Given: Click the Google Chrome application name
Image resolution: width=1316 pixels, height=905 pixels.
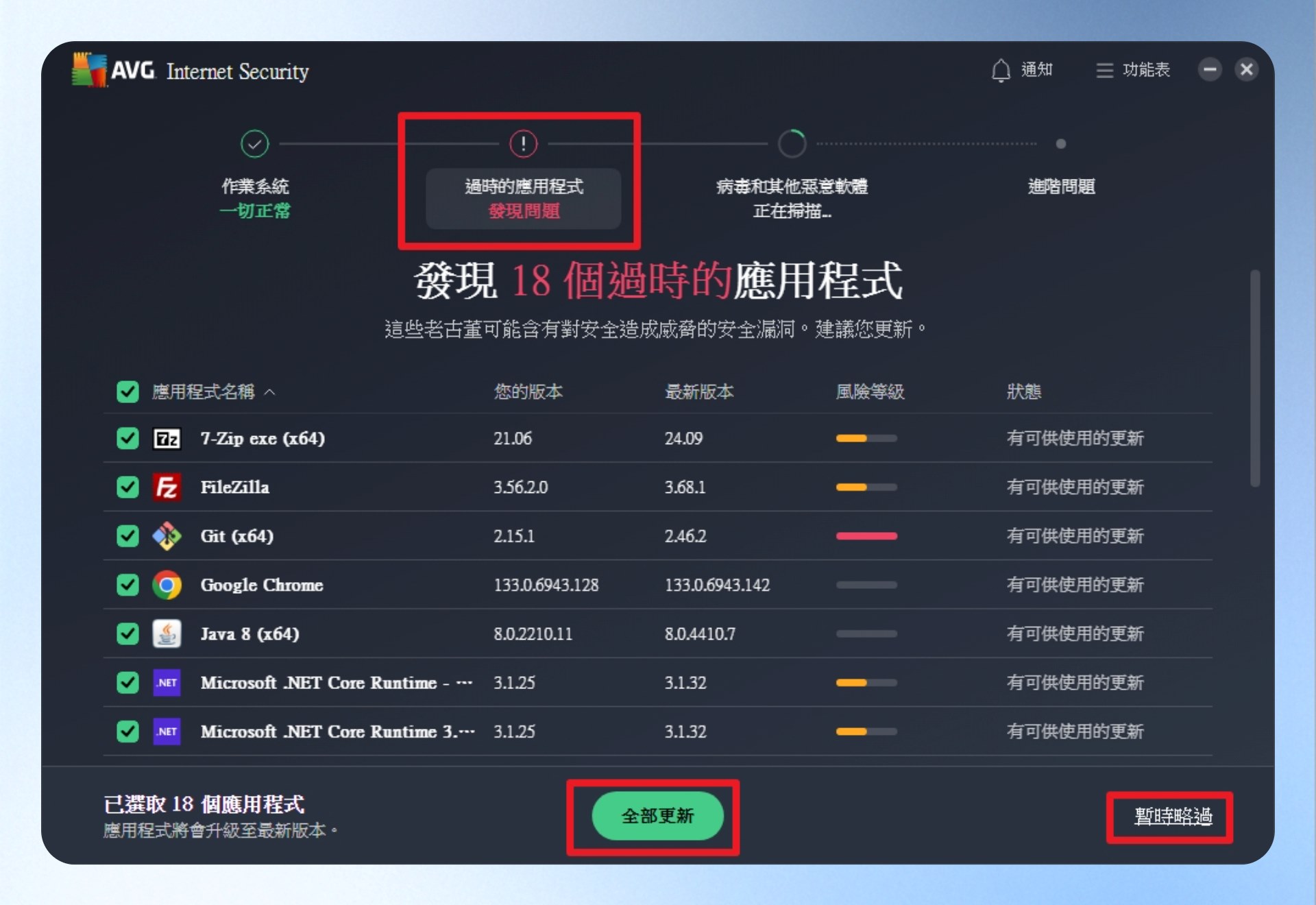Looking at the screenshot, I should pos(262,585).
